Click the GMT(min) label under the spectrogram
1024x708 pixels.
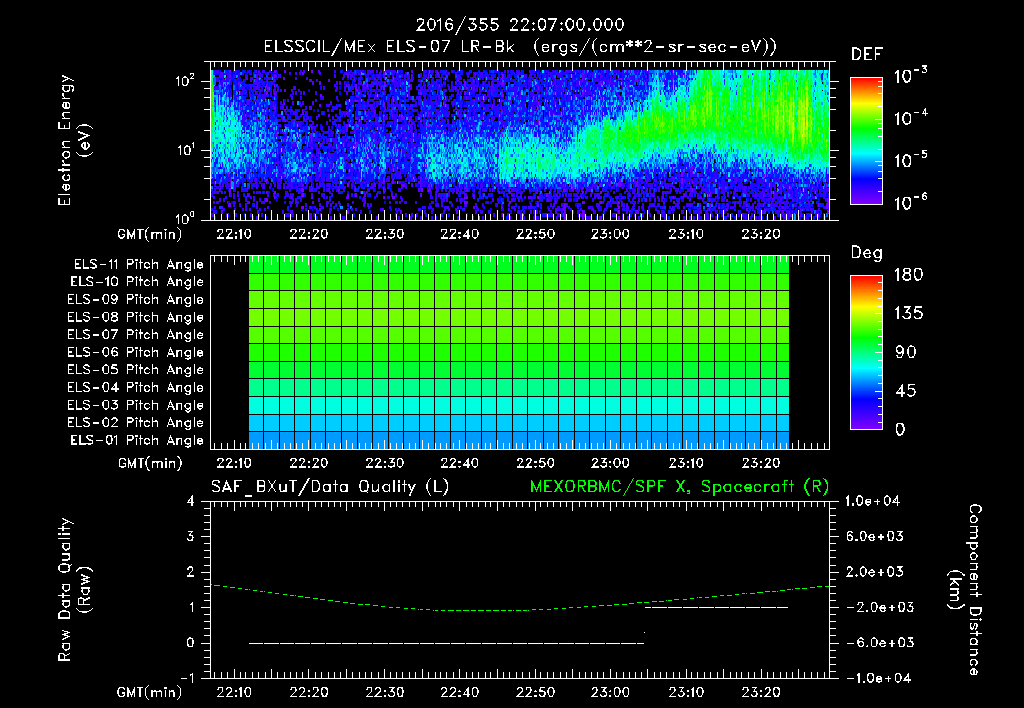150,234
